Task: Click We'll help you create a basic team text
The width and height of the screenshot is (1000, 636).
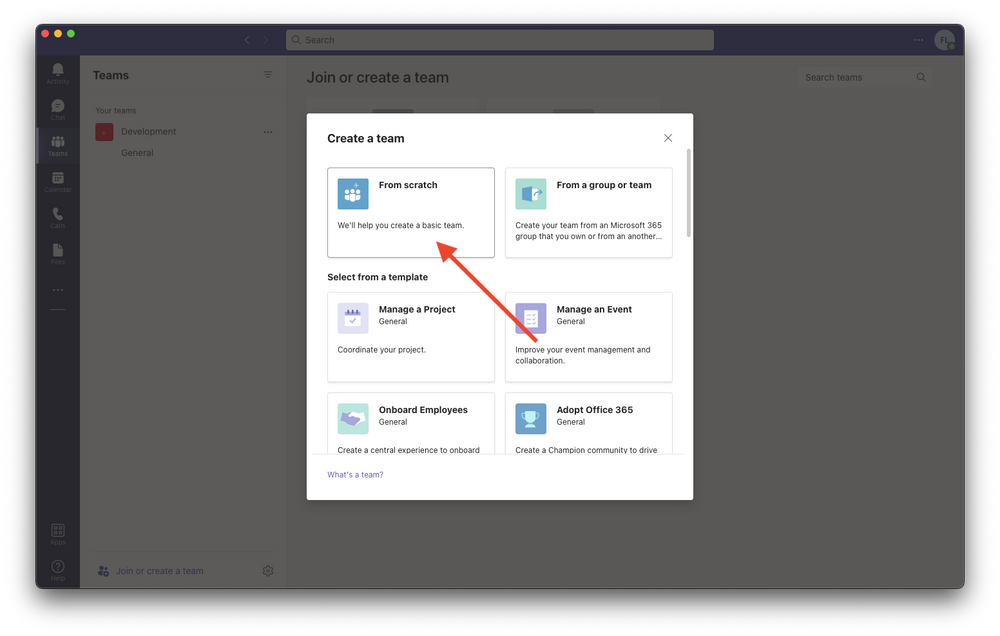Action: point(401,225)
